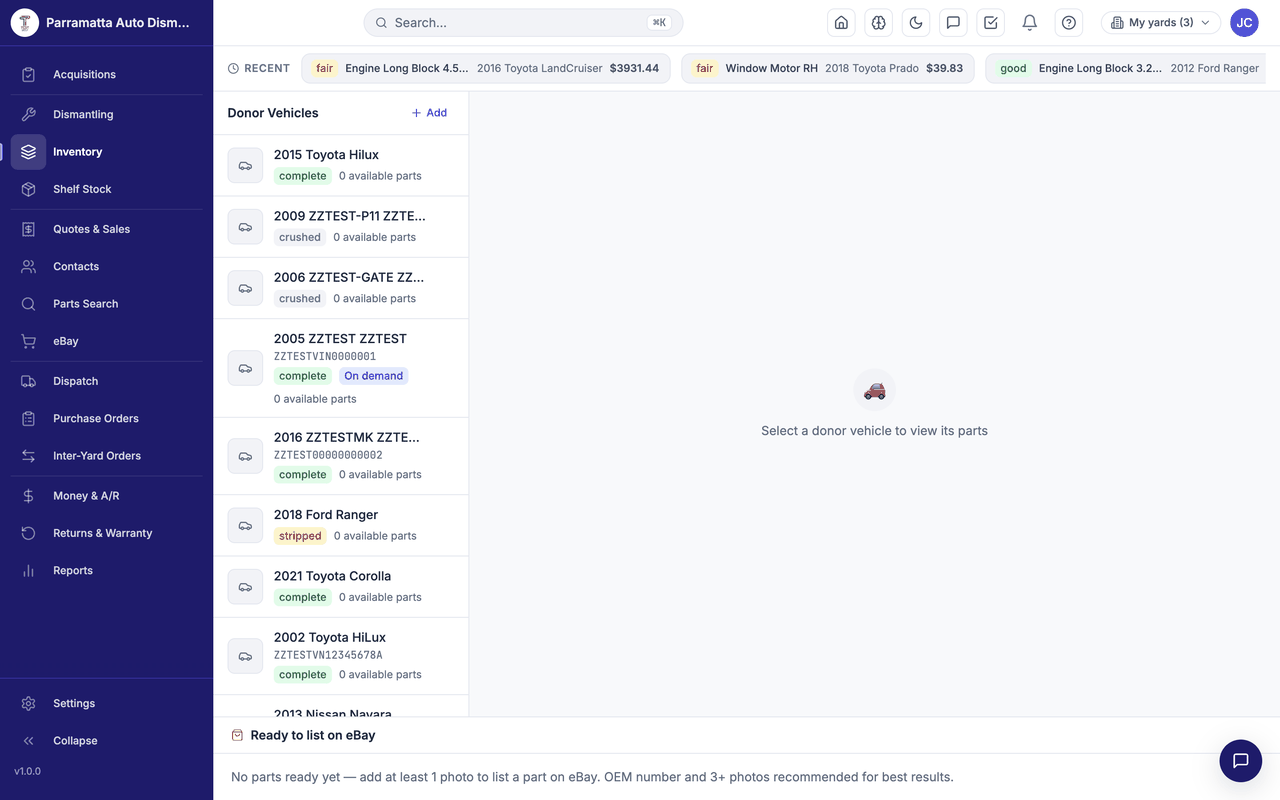
Task: Open the messages speech bubble icon in top bar
Action: (x=954, y=22)
